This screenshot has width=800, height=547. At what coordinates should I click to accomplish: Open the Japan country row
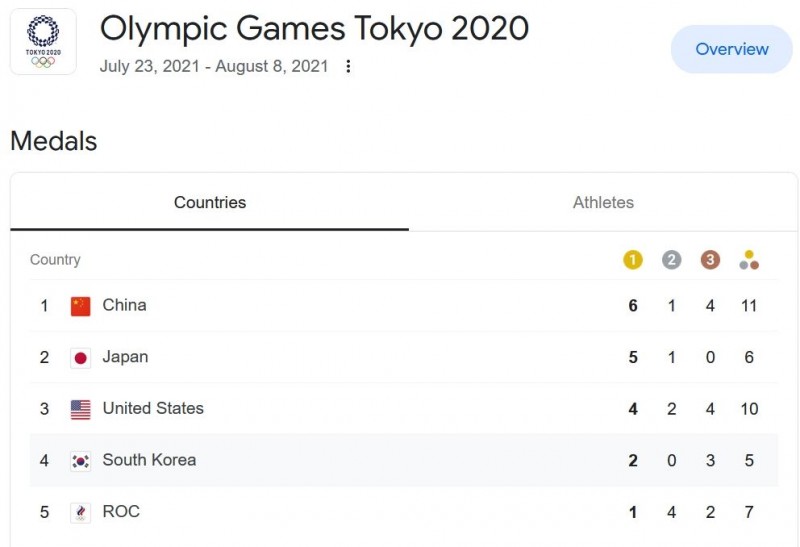pyautogui.click(x=404, y=357)
